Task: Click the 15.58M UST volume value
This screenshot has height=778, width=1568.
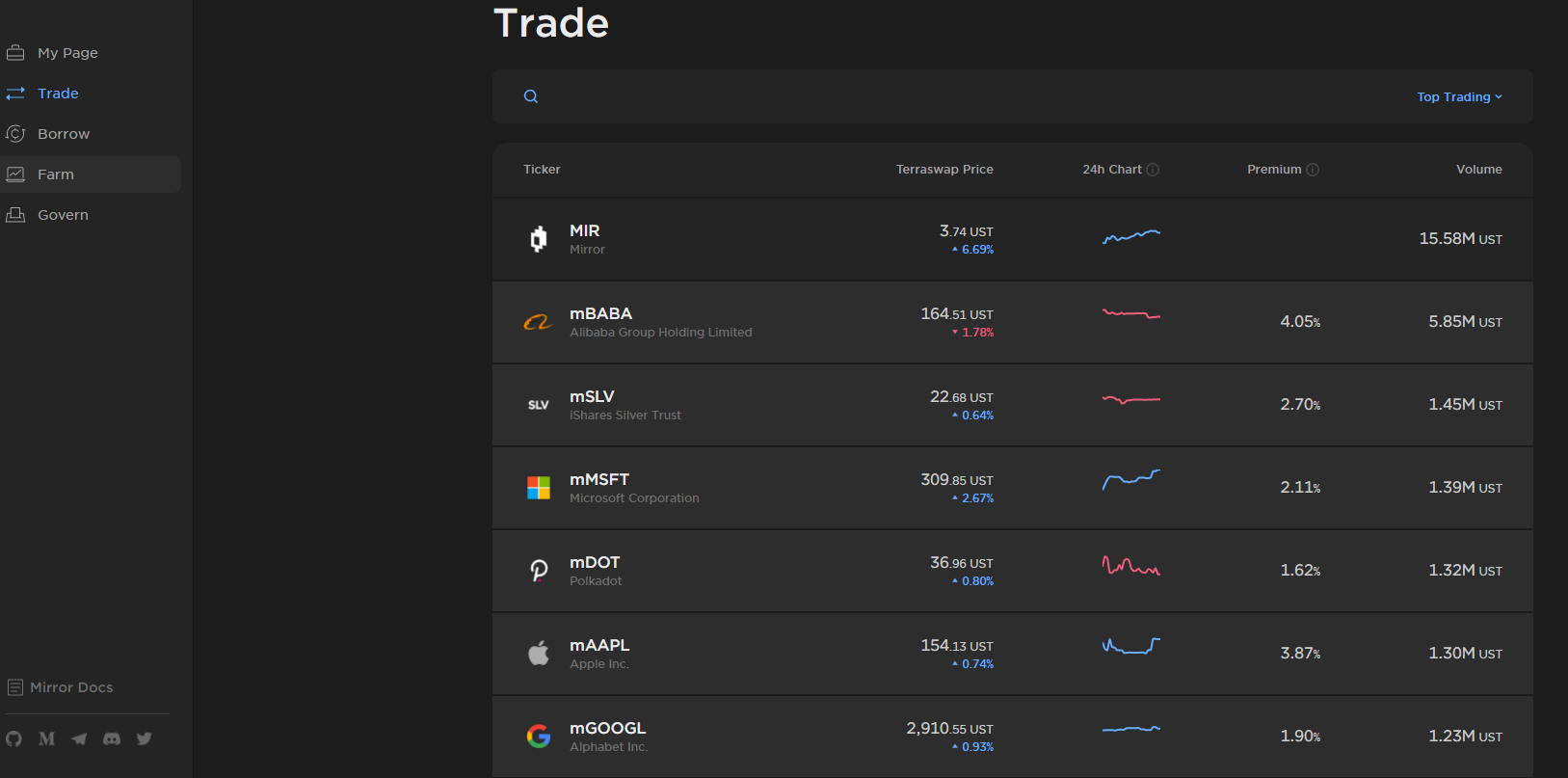Action: 1461,239
